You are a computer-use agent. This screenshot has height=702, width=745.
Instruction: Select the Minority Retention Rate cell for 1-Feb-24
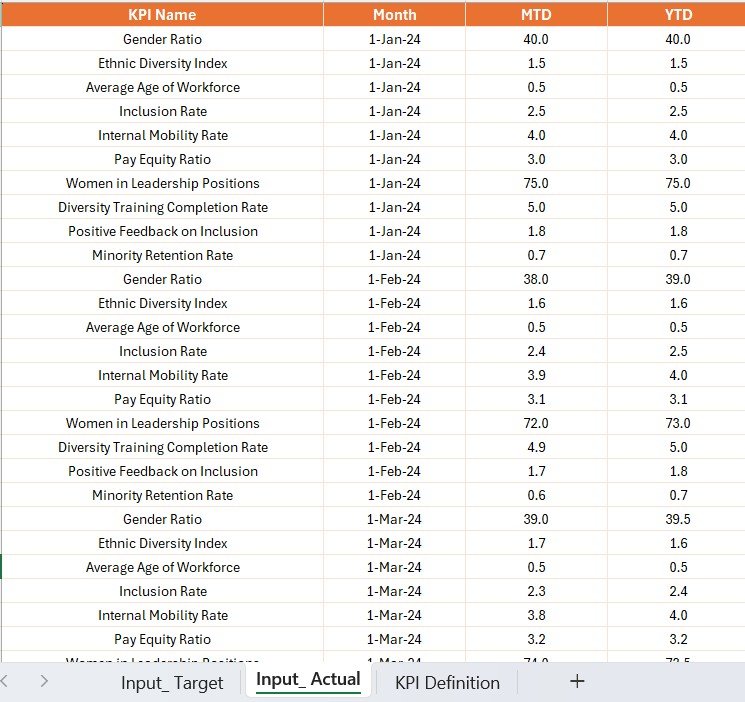point(162,495)
